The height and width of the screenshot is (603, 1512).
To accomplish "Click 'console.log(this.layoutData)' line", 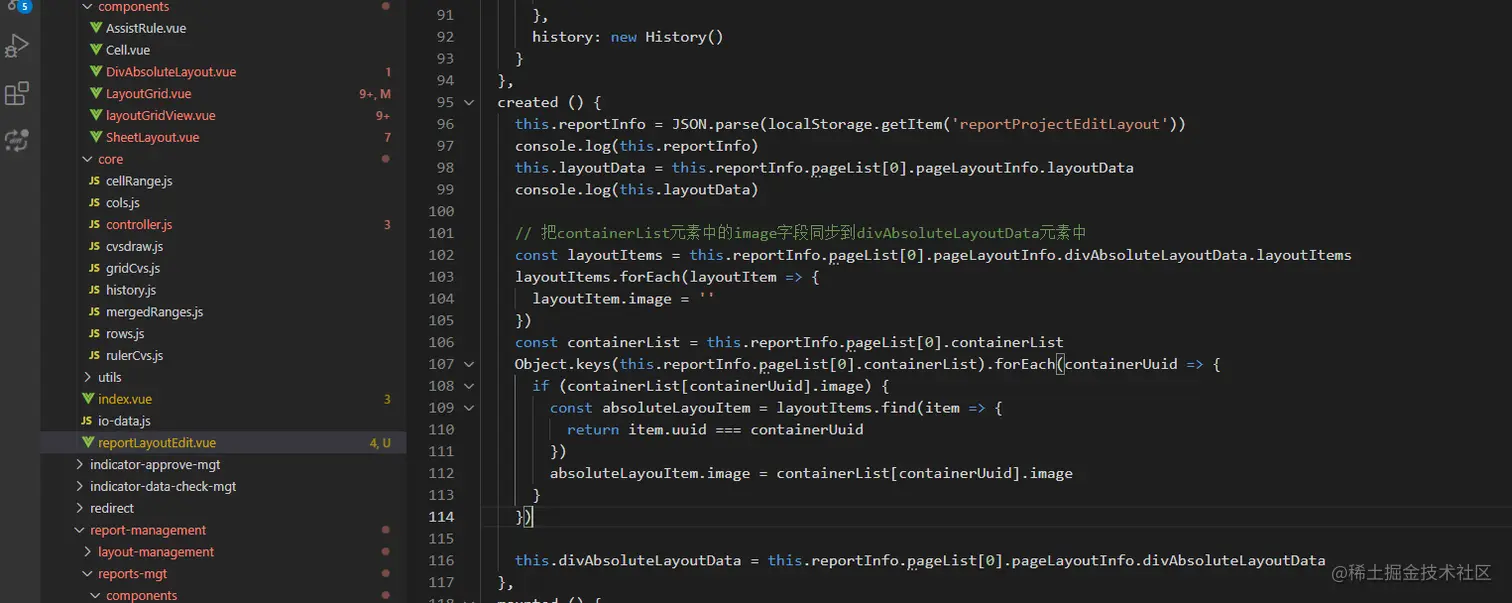I will click(636, 190).
